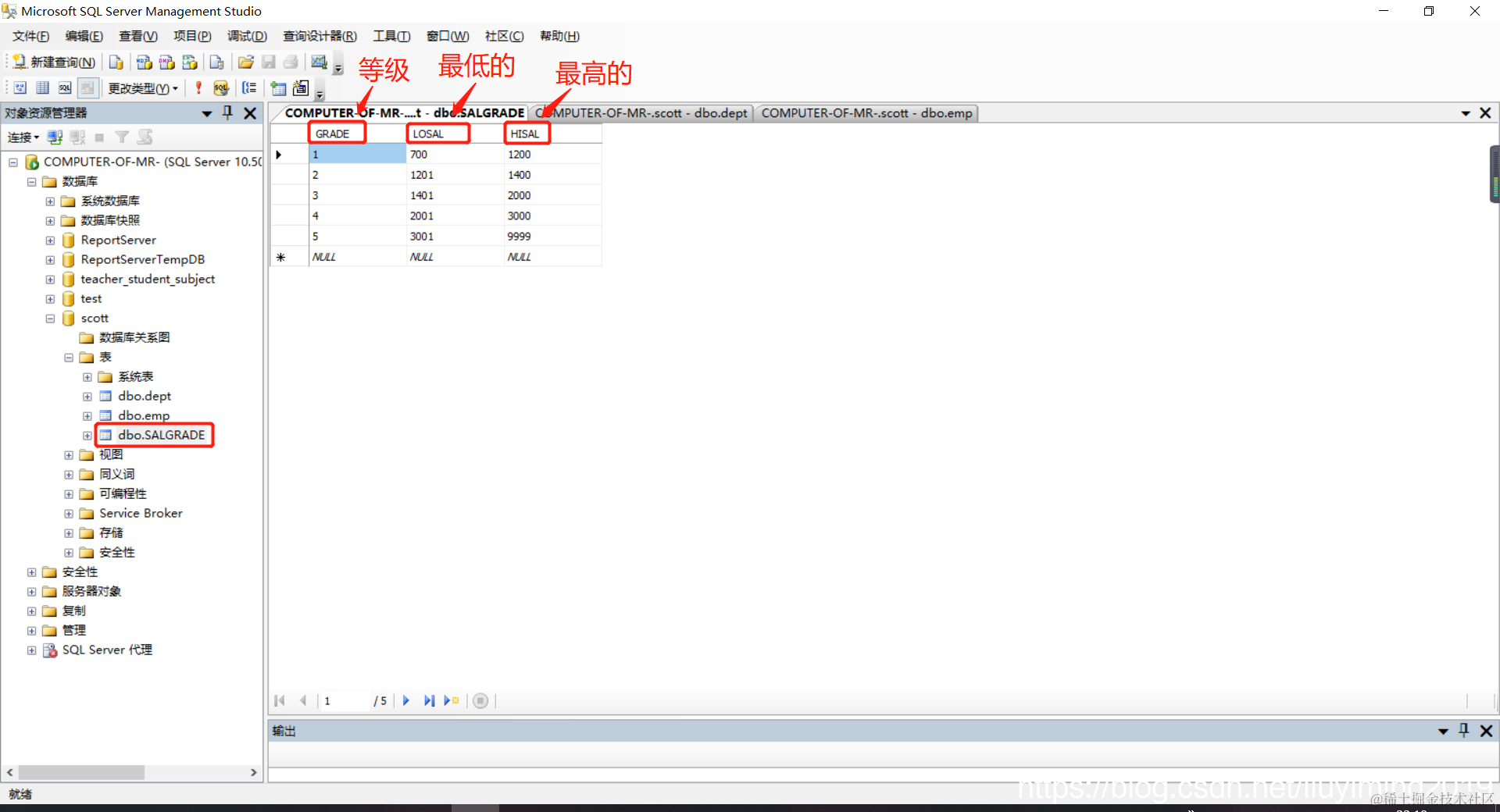This screenshot has height=812, width=1500.
Task: Click the move-to-new-row navigation button
Action: pos(452,700)
